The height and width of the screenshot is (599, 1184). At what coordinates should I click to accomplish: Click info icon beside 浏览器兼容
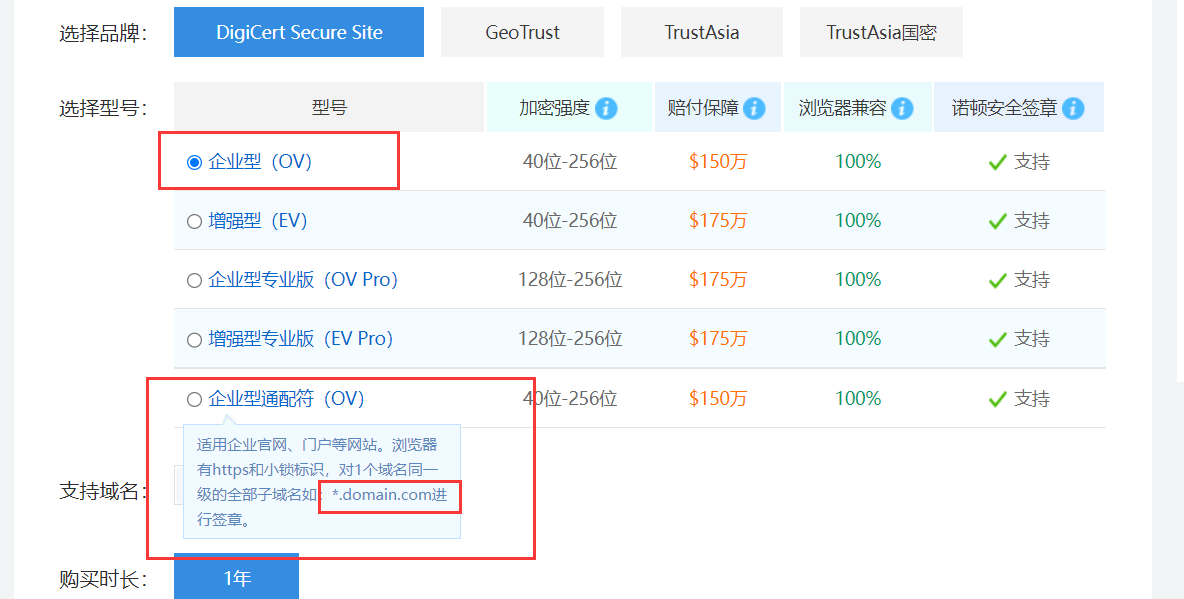902,108
